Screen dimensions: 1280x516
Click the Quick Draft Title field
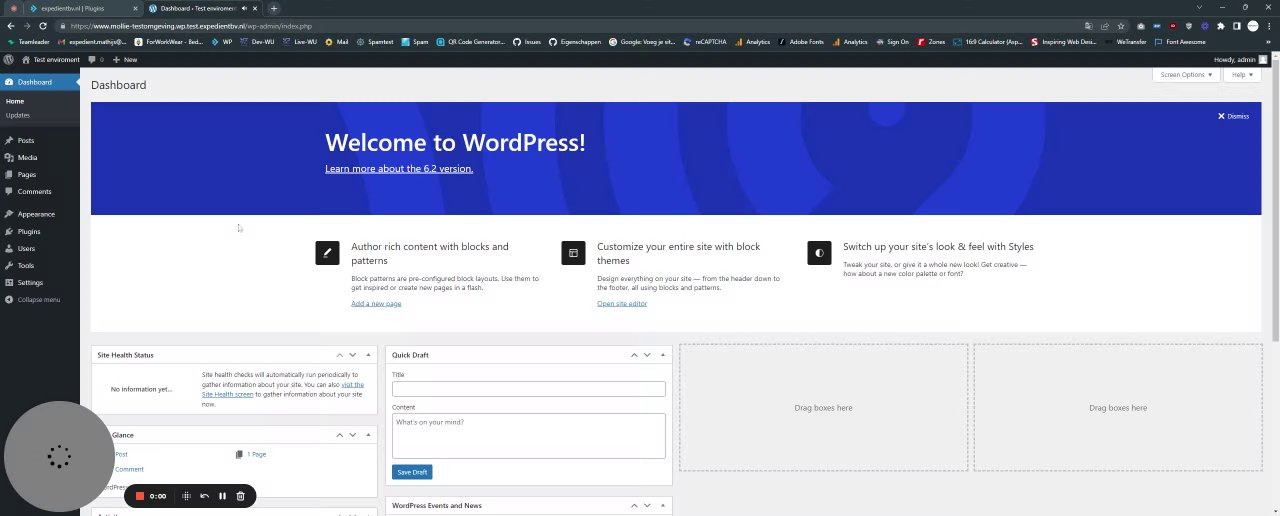click(x=528, y=388)
